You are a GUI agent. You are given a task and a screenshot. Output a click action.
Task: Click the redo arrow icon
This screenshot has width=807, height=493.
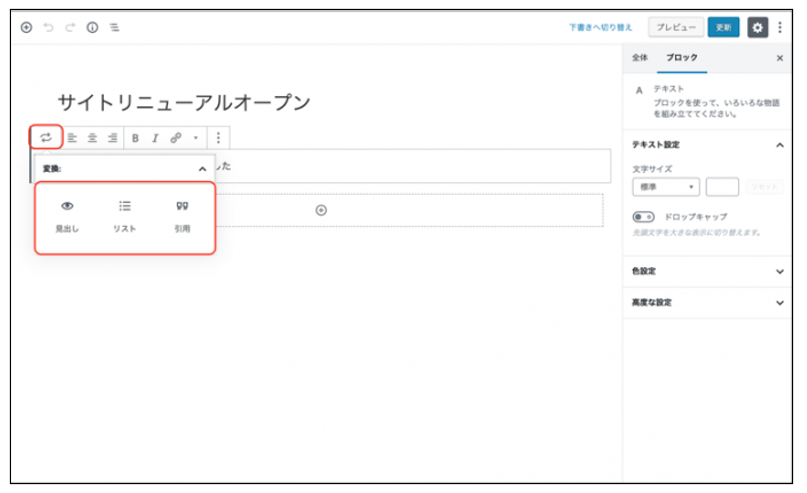click(70, 28)
